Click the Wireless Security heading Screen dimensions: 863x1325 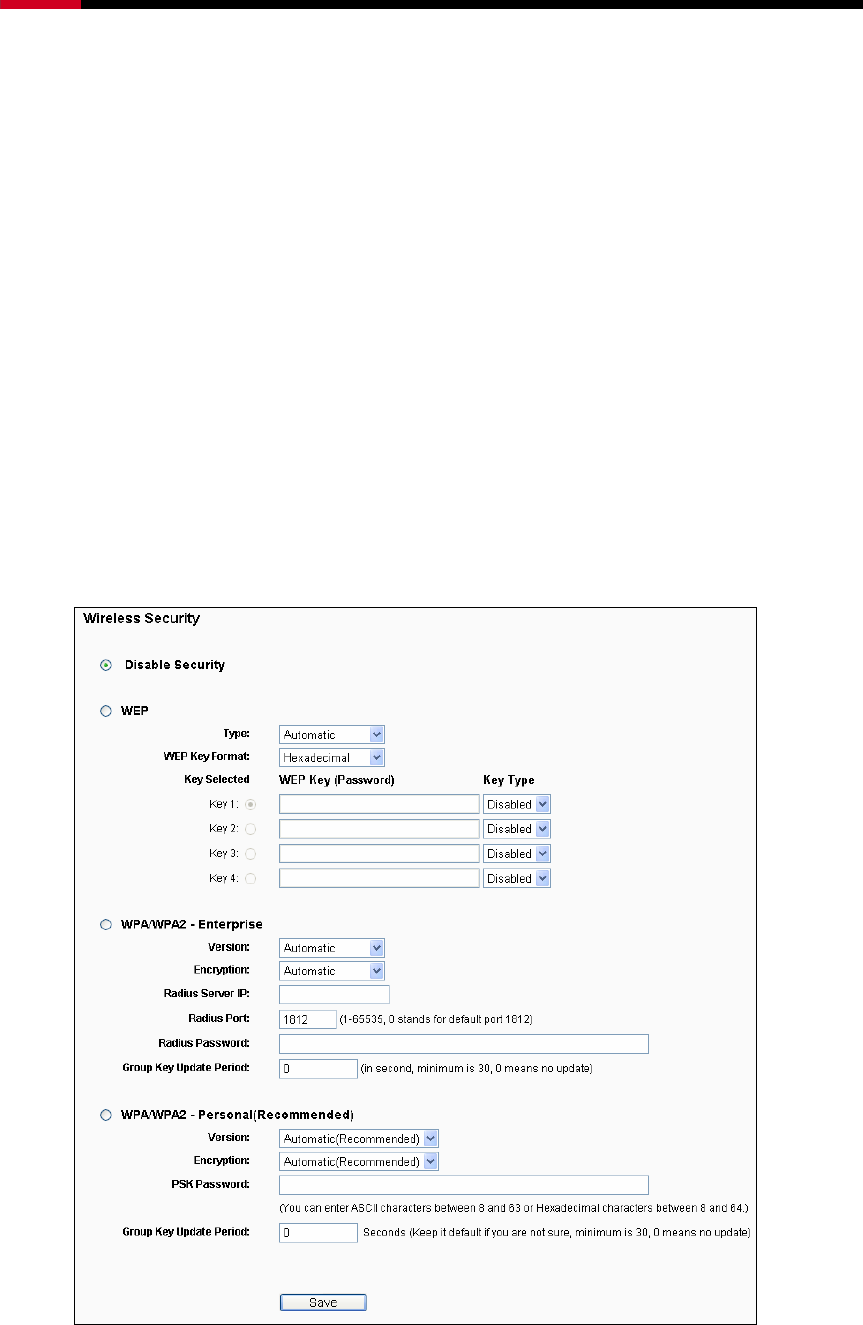tap(142, 619)
